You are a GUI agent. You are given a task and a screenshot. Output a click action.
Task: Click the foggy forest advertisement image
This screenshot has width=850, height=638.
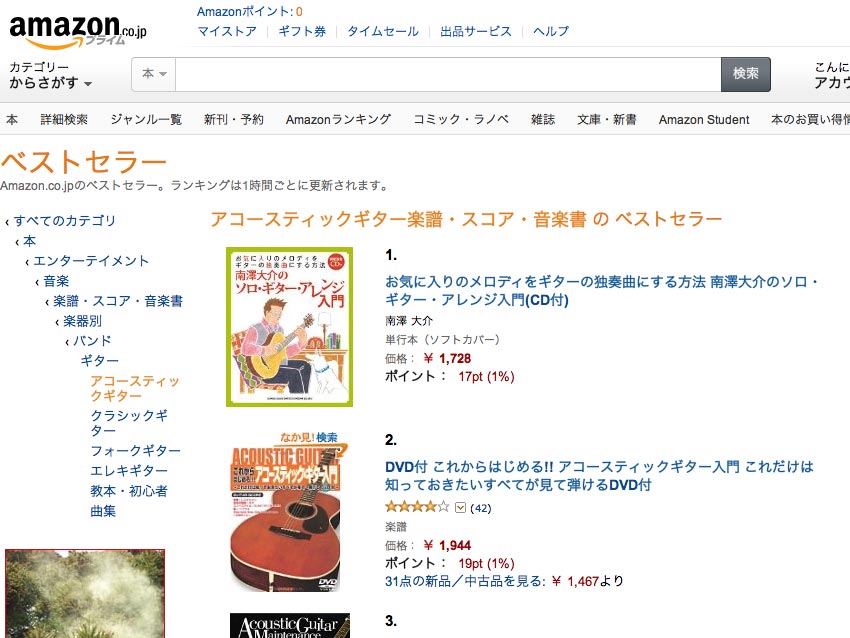point(85,594)
